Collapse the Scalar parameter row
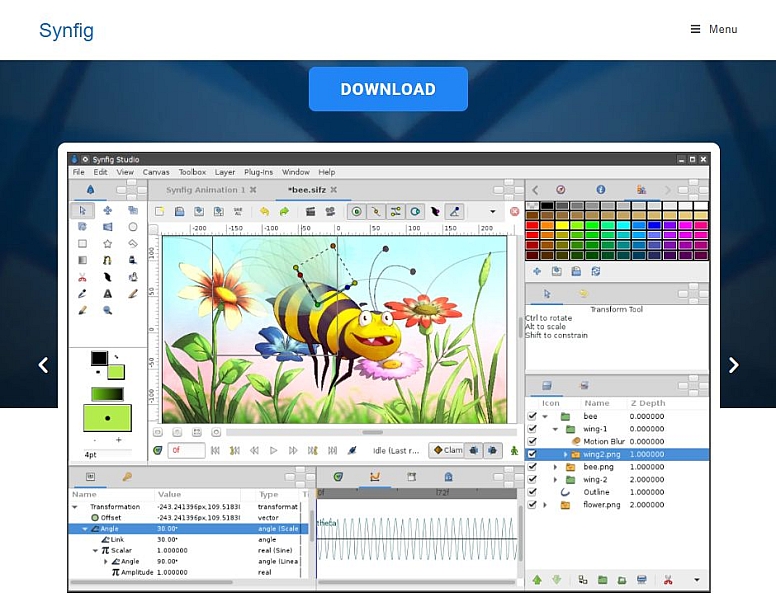 pyautogui.click(x=95, y=551)
